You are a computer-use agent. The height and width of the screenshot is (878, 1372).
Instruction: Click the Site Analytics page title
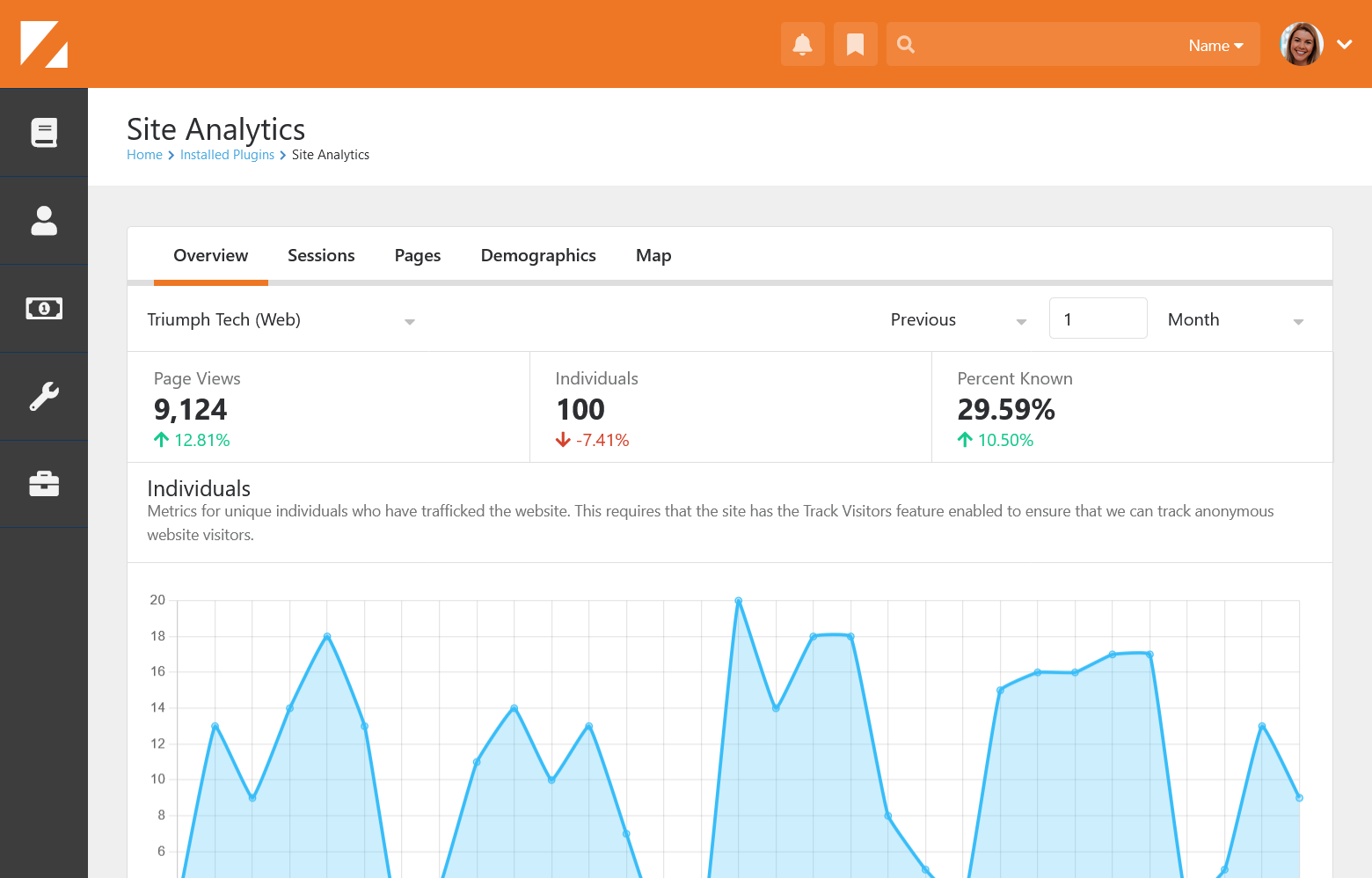(215, 129)
